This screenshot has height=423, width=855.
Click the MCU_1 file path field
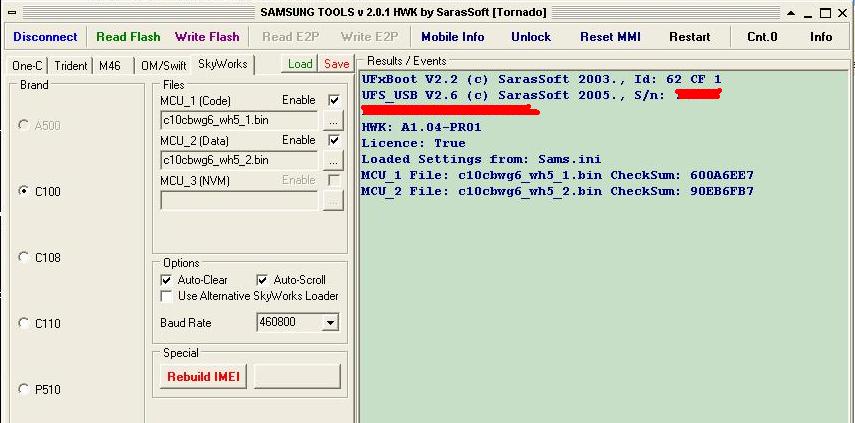coord(239,120)
